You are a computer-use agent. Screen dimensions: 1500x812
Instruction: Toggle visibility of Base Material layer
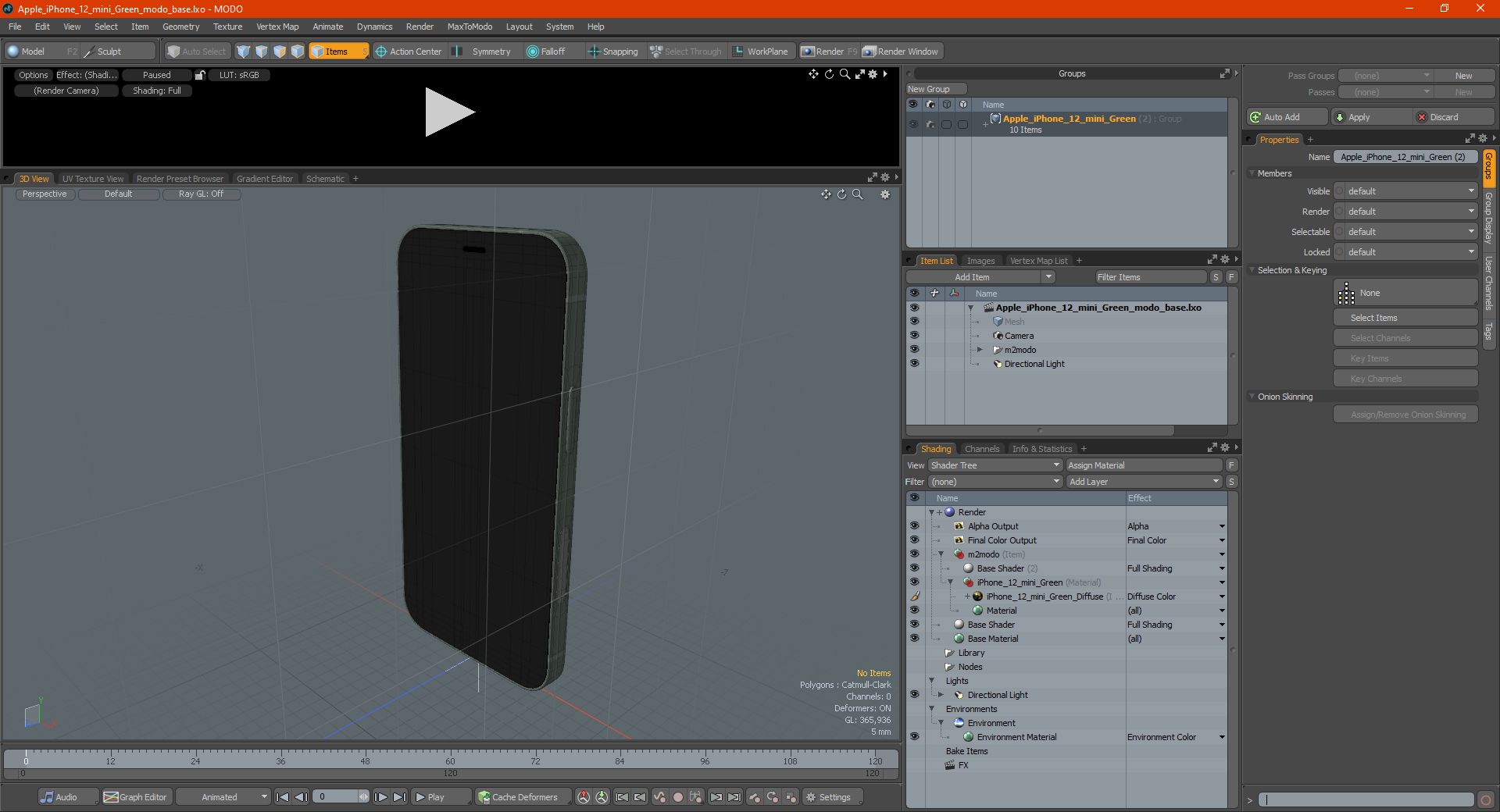pyautogui.click(x=914, y=639)
